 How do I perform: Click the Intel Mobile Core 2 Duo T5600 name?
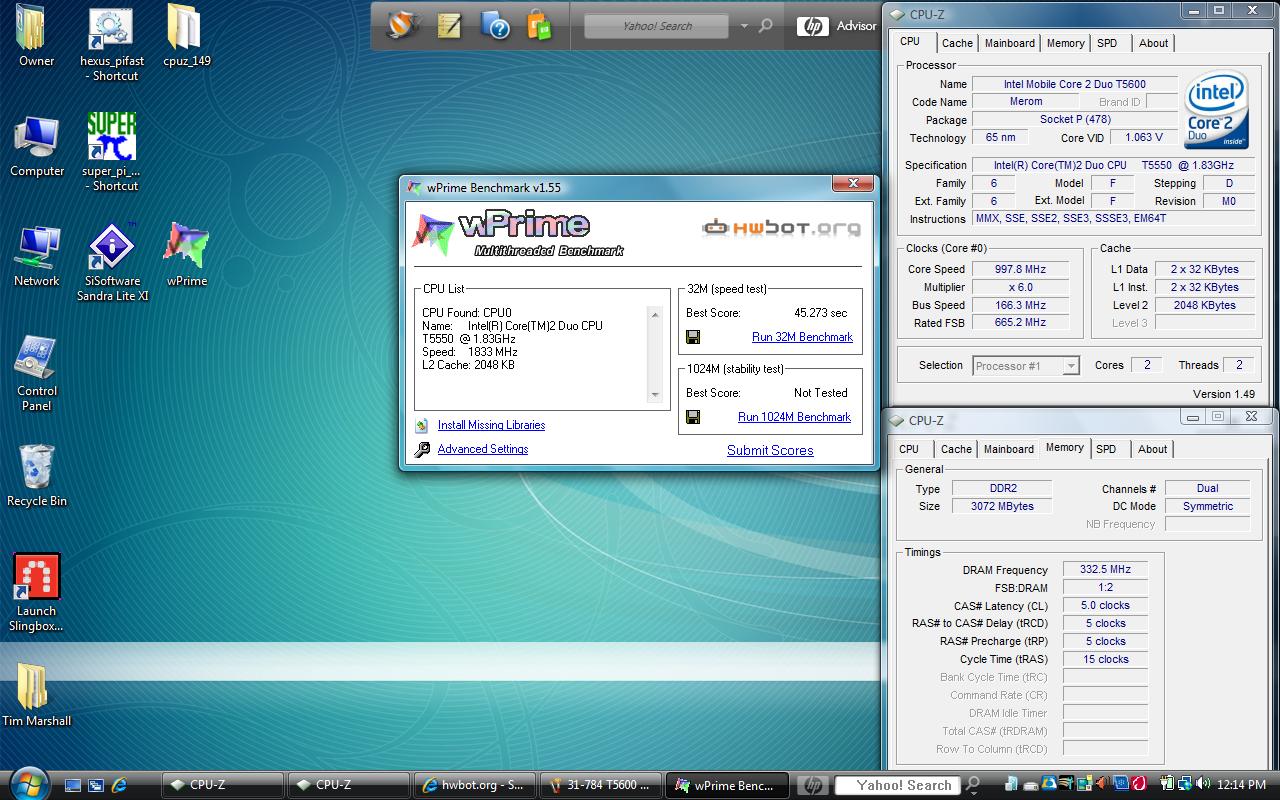(x=1075, y=84)
